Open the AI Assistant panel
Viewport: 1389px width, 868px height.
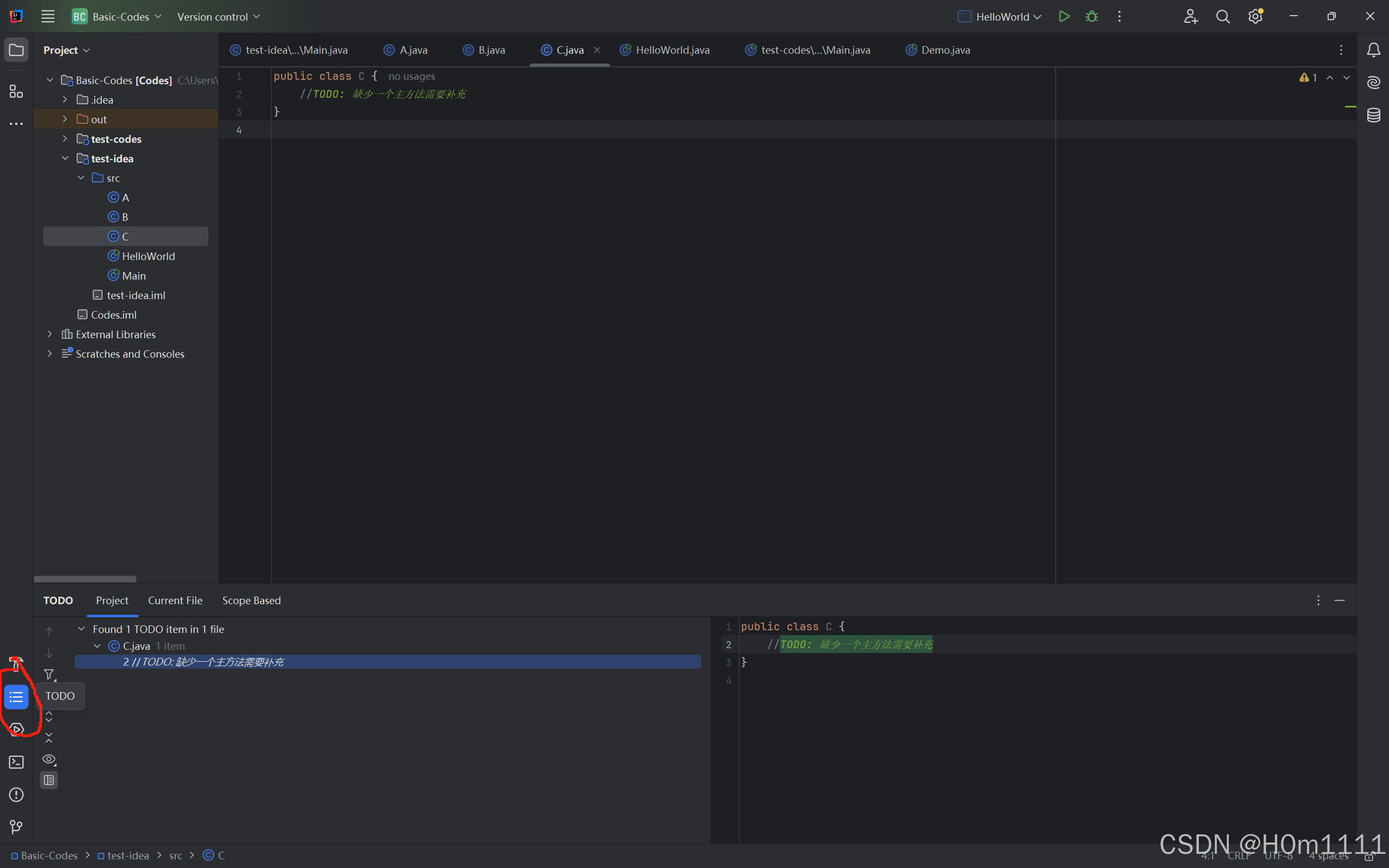pos(1374,83)
